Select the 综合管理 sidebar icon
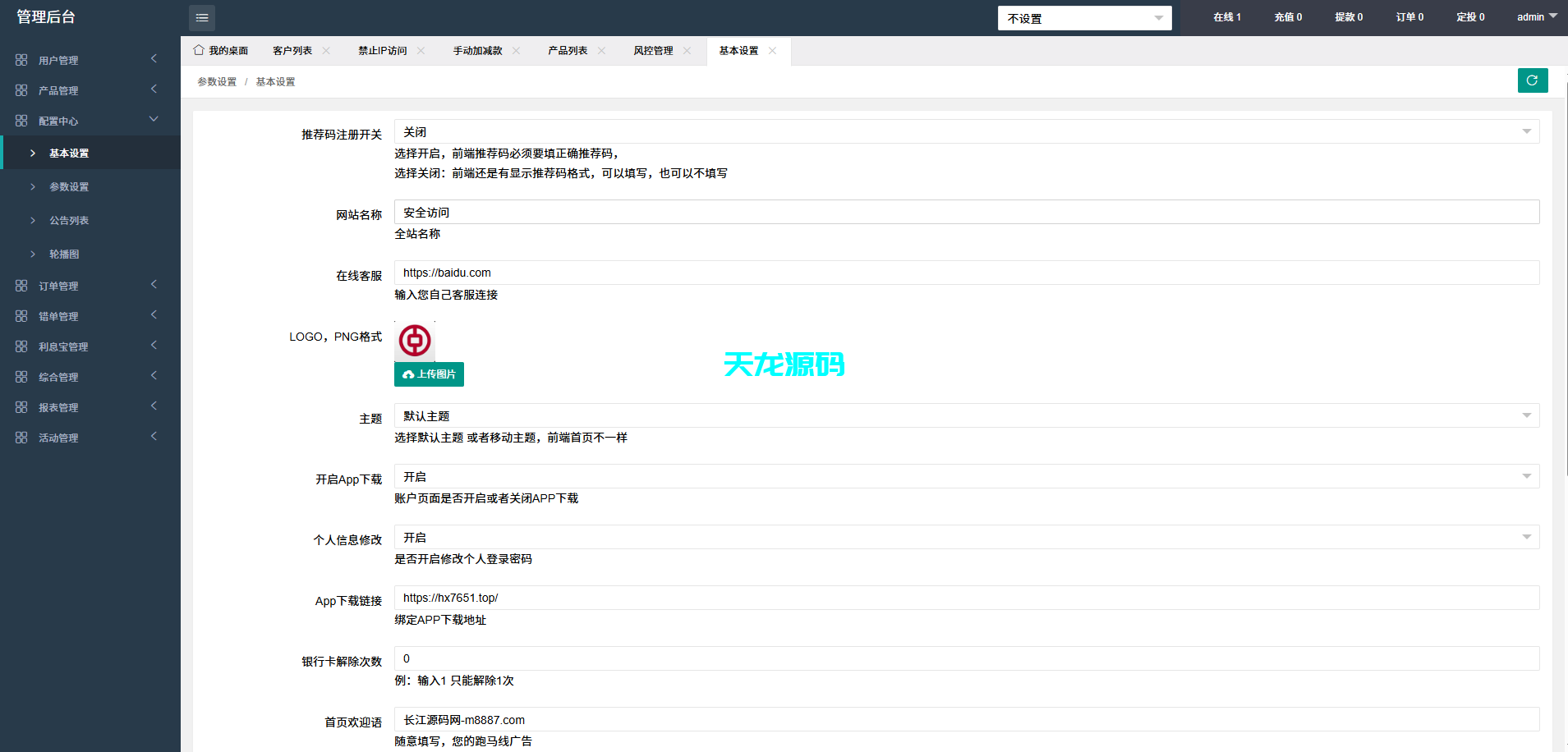1568x752 pixels. [x=21, y=376]
